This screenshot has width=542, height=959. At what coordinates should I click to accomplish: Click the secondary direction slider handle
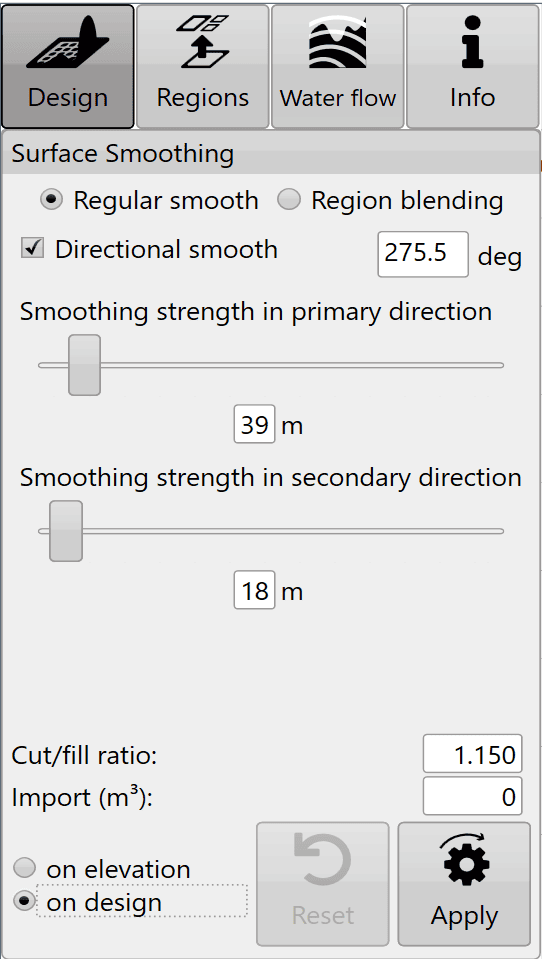(x=66, y=531)
